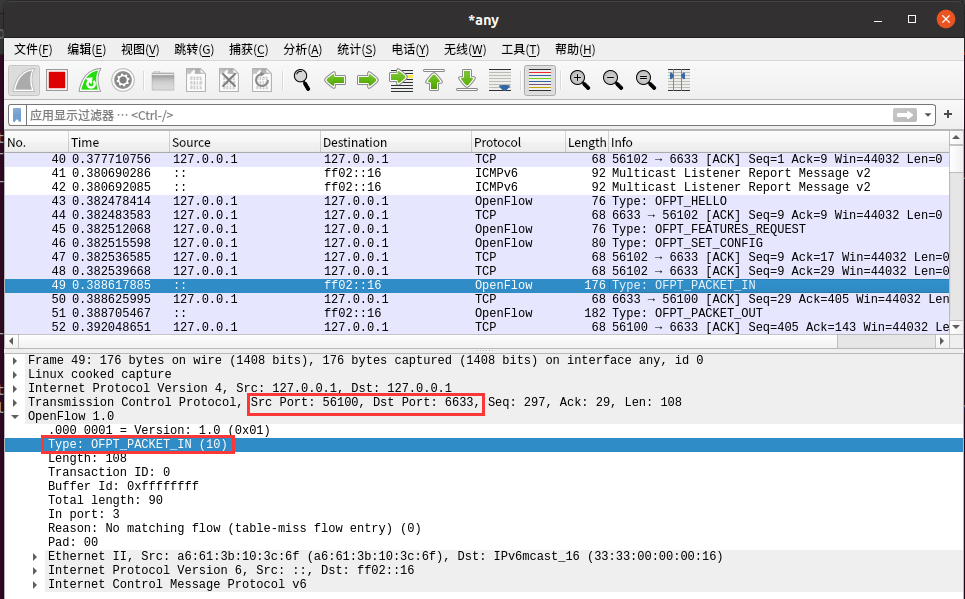Open the 工具(T) menu
The height and width of the screenshot is (599, 965).
pyautogui.click(x=521, y=49)
